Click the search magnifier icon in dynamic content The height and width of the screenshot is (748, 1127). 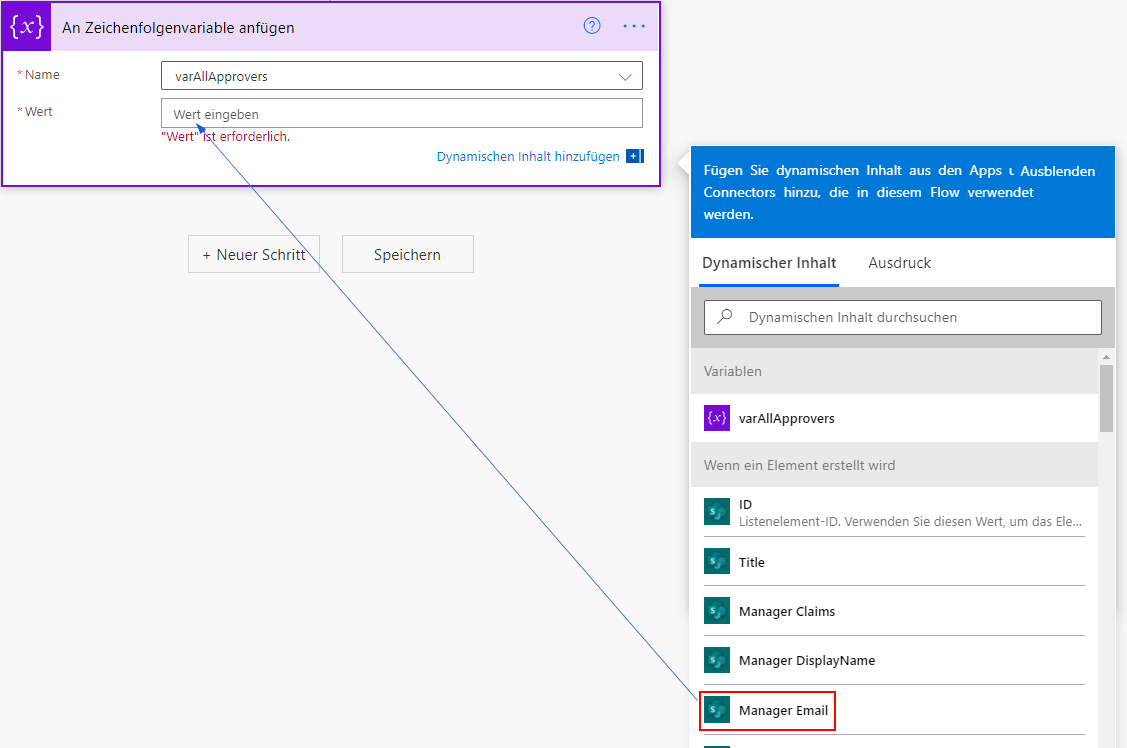[x=725, y=316]
